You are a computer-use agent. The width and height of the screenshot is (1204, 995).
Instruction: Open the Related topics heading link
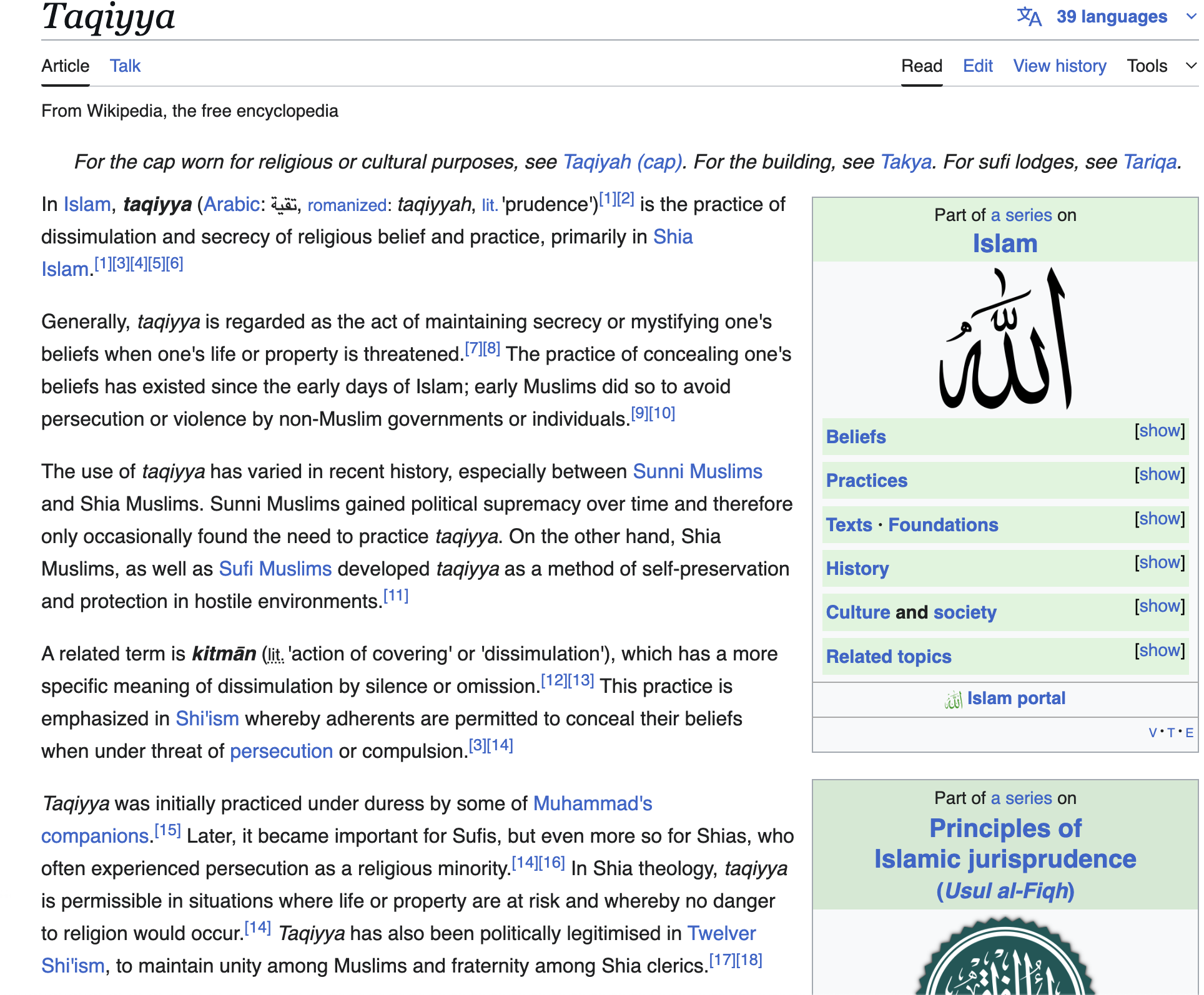[889, 656]
